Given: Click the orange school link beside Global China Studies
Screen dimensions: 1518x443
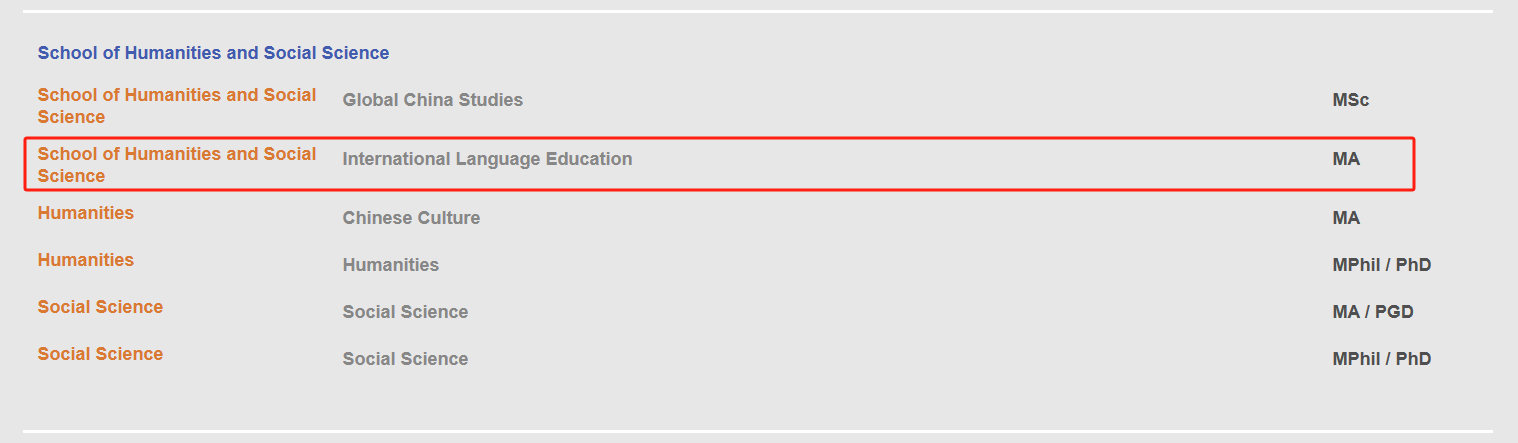Looking at the screenshot, I should tap(177, 106).
